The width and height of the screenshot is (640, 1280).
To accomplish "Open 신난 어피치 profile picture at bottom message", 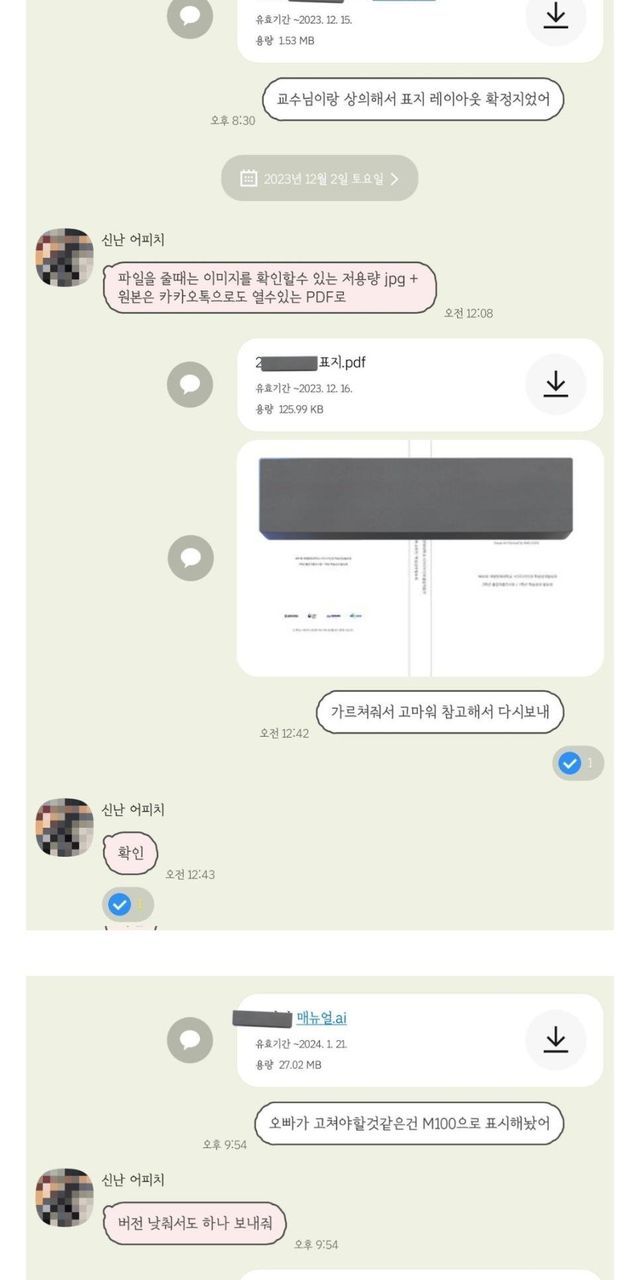I will pyautogui.click(x=65, y=1198).
